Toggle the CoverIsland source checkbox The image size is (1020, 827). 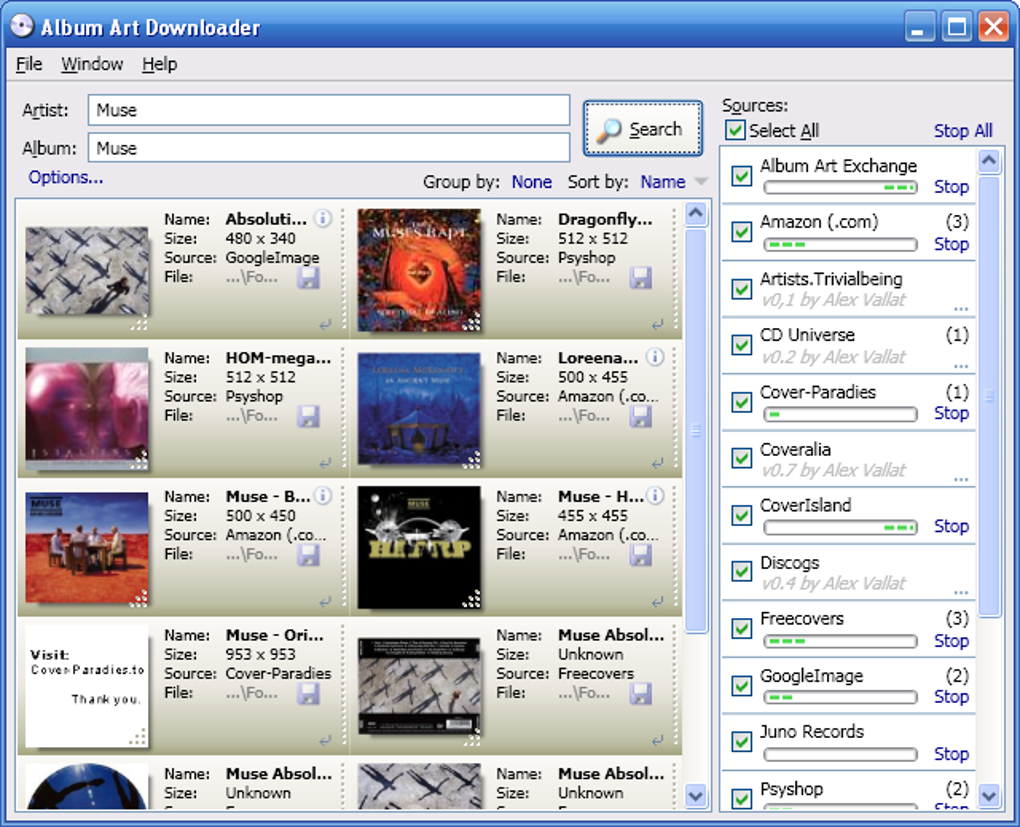click(742, 515)
